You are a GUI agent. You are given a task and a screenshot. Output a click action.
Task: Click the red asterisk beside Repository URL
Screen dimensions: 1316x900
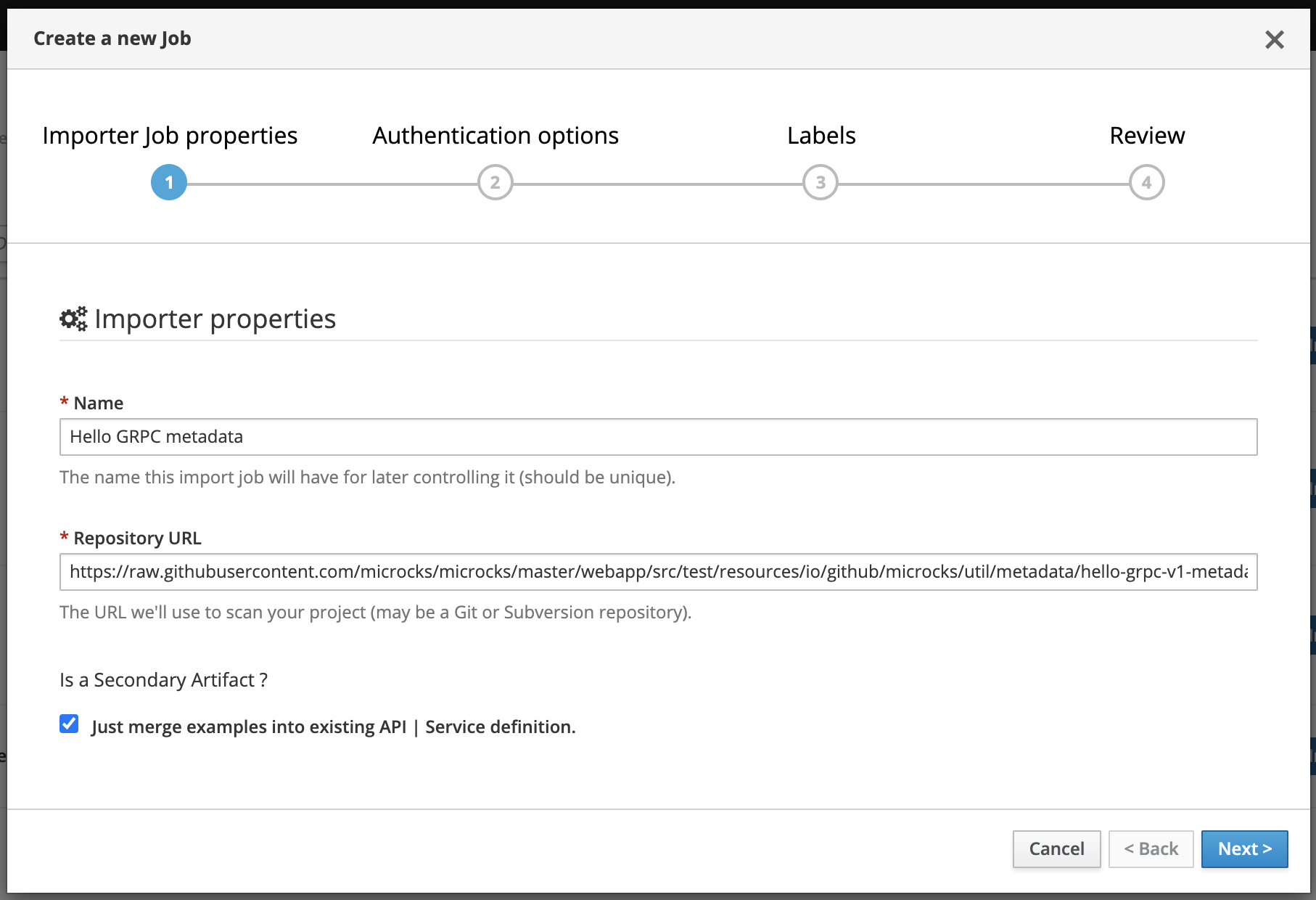pyautogui.click(x=64, y=538)
